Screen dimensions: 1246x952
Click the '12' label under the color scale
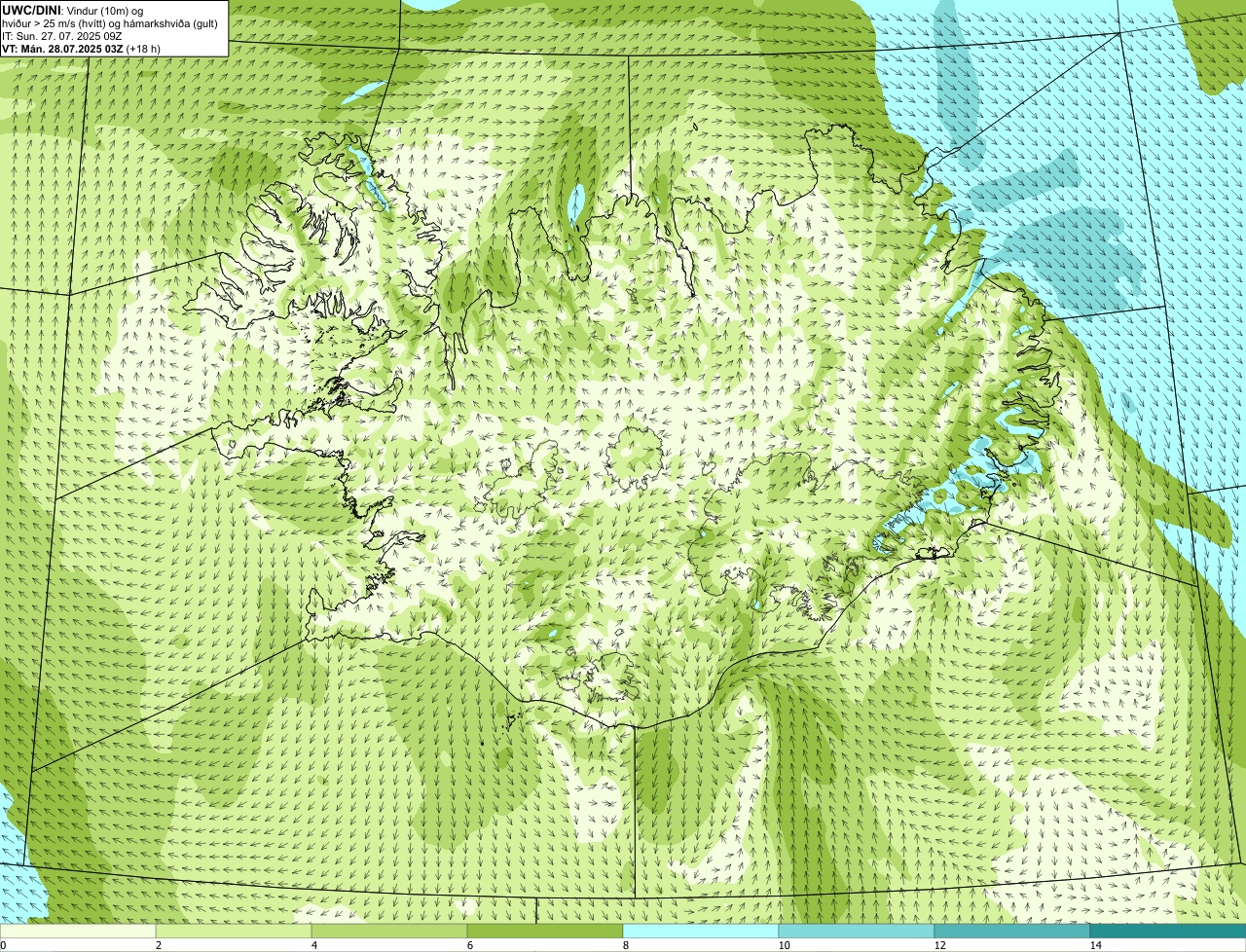939,945
